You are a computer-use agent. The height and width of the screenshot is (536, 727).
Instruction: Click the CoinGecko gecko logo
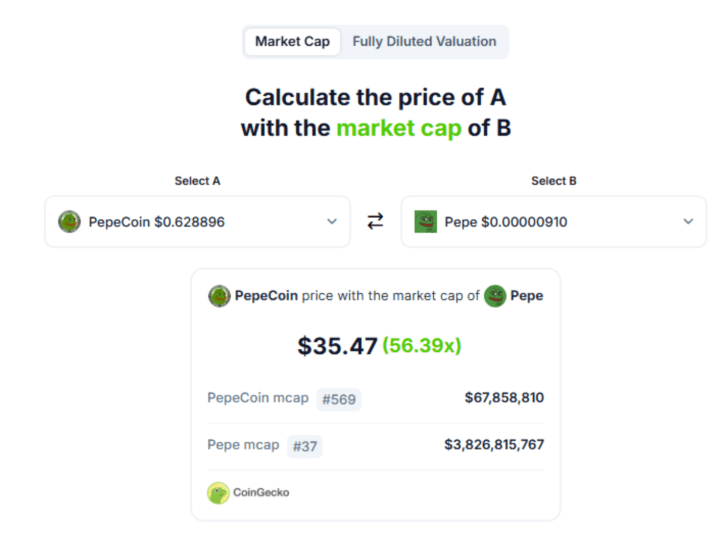point(218,493)
